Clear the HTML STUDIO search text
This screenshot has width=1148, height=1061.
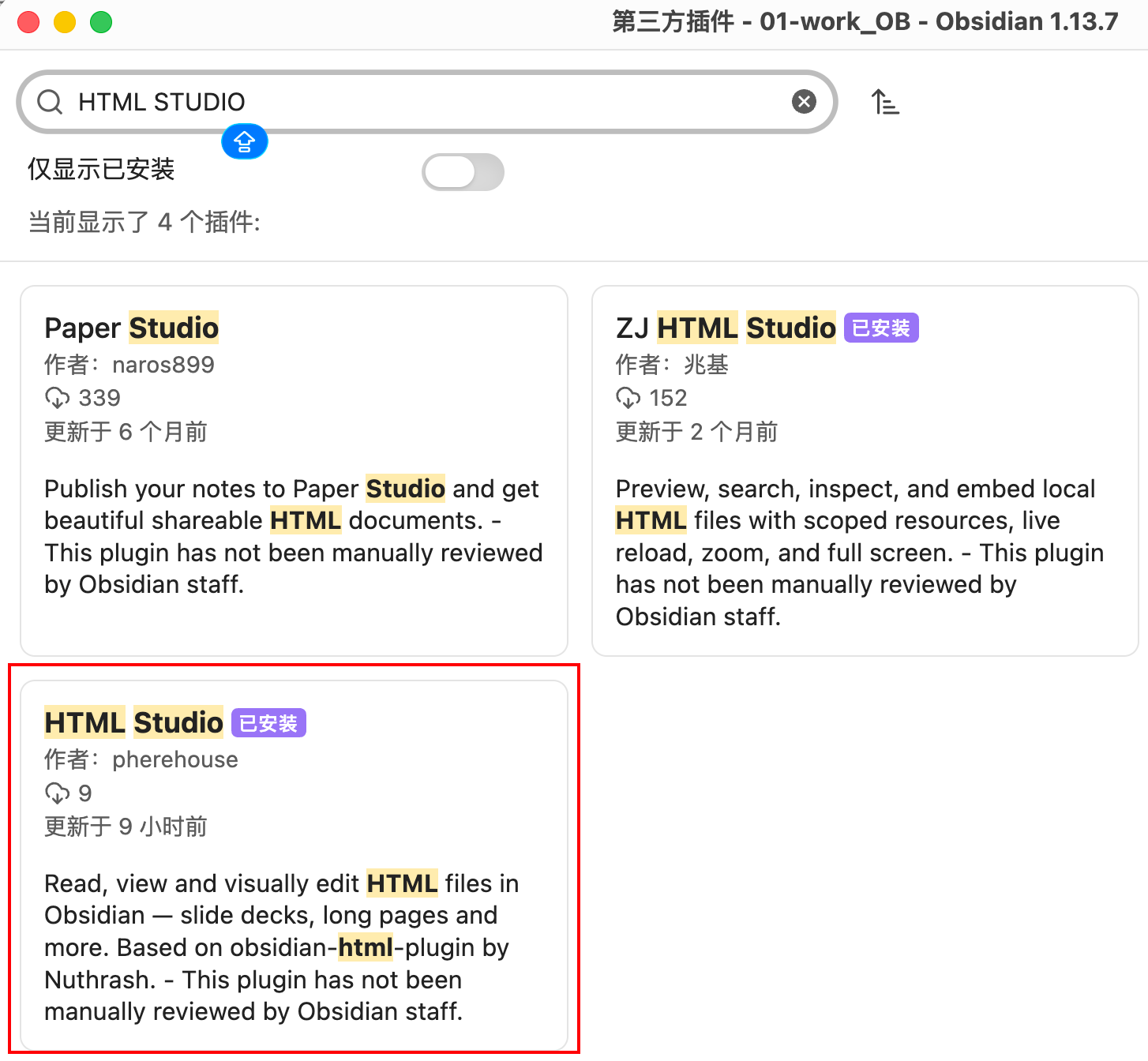(x=804, y=101)
